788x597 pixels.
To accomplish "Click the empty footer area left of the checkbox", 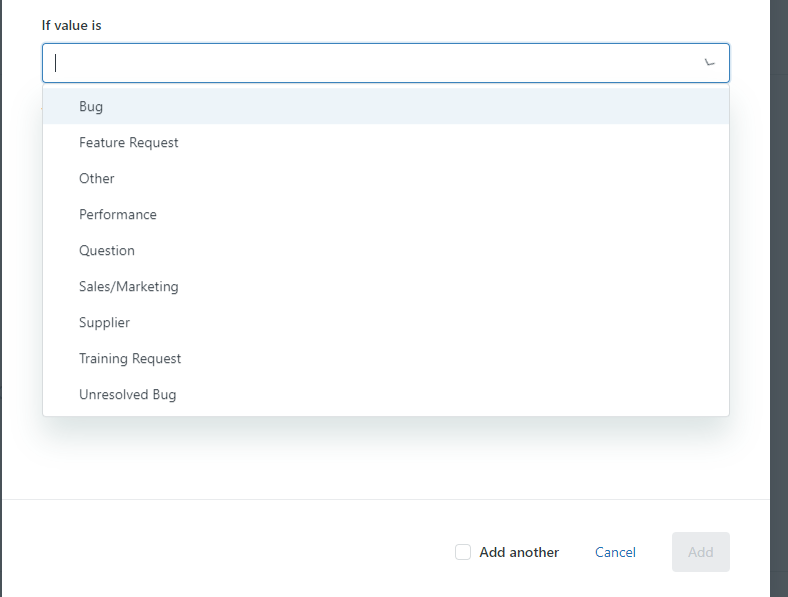I will [x=220, y=552].
